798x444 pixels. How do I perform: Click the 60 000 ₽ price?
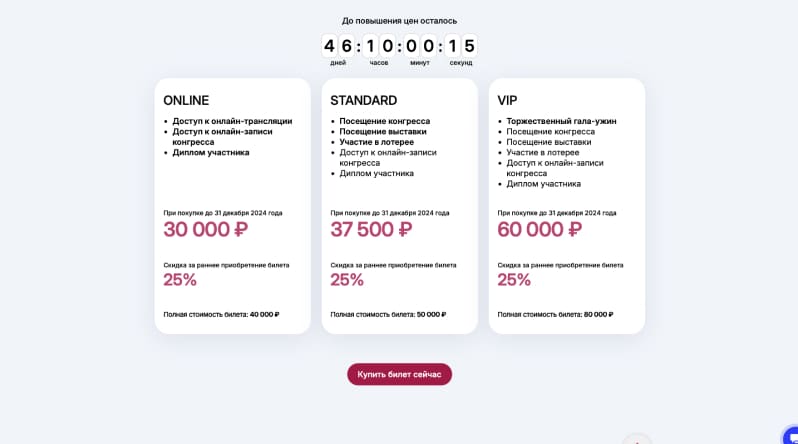tap(539, 230)
